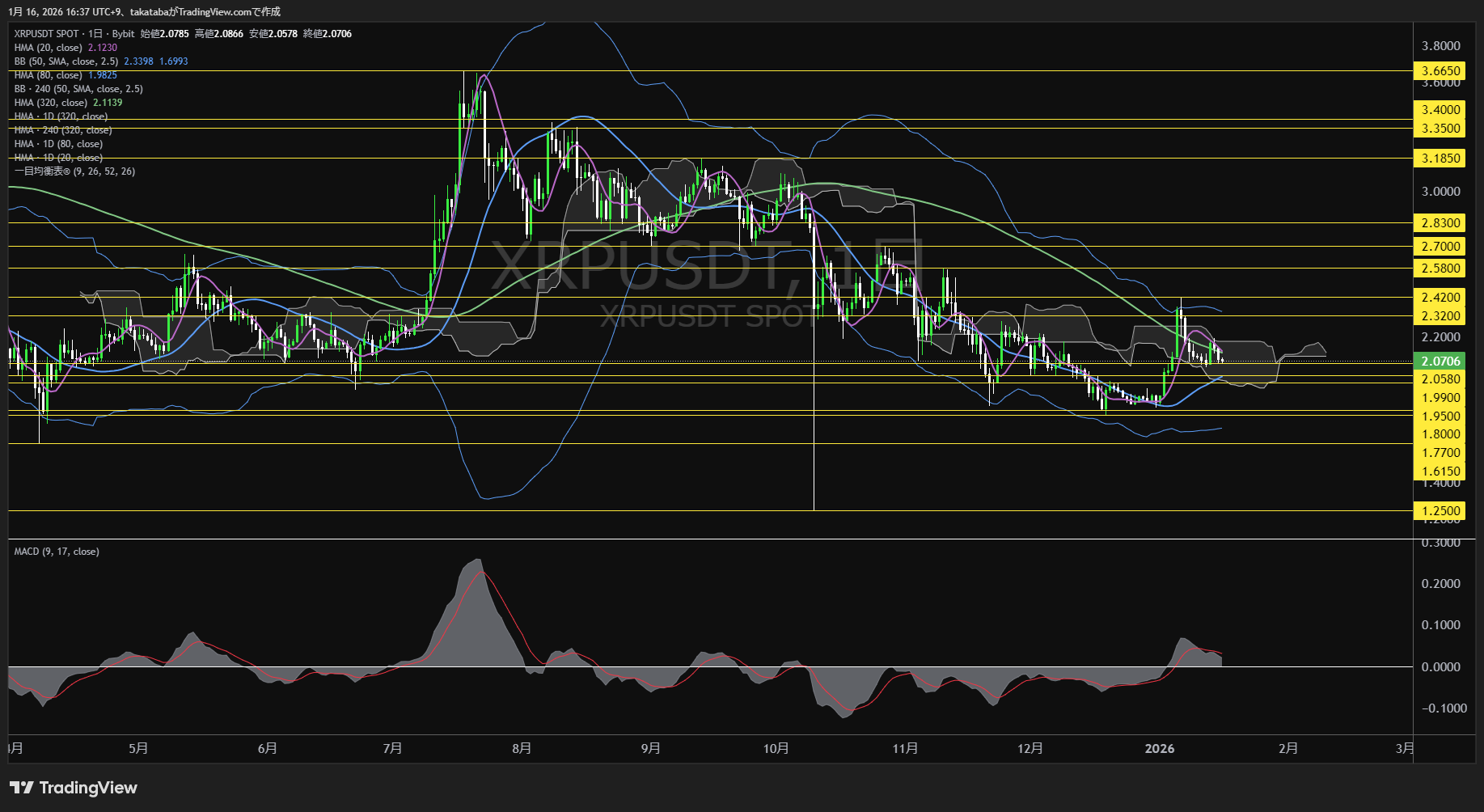Select the BB (50, SMA, close, 2.5) legend
Screen dimensions: 1484x812
click(x=66, y=61)
